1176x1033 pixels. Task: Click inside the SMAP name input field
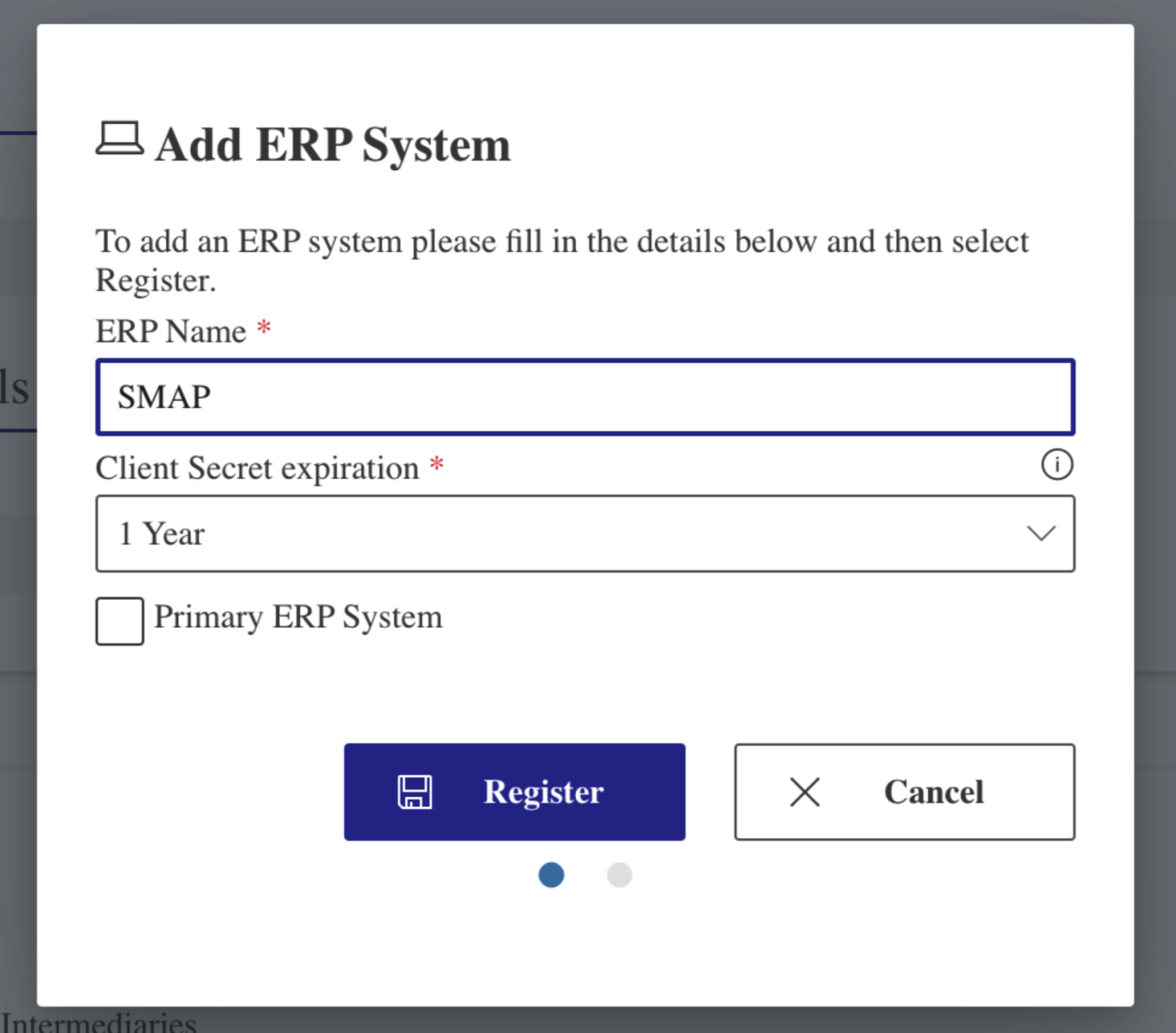point(585,397)
